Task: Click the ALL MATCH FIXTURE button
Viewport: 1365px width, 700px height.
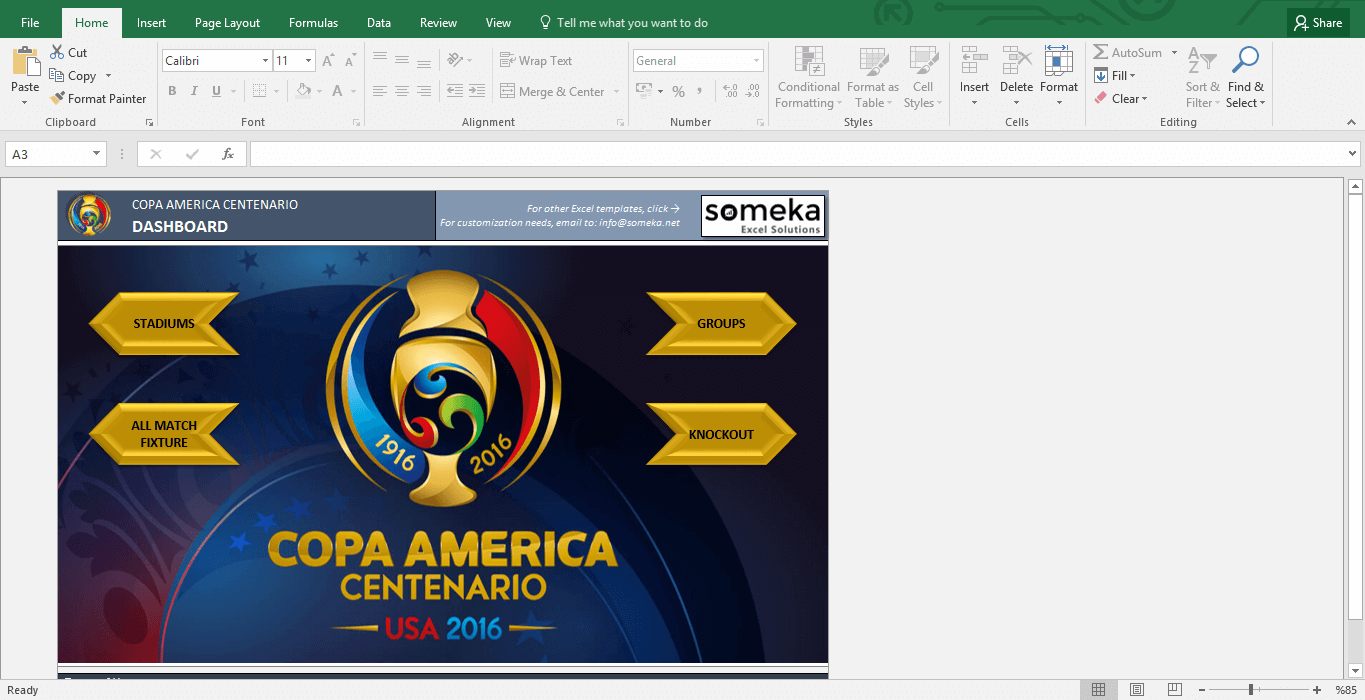Action: click(x=164, y=434)
